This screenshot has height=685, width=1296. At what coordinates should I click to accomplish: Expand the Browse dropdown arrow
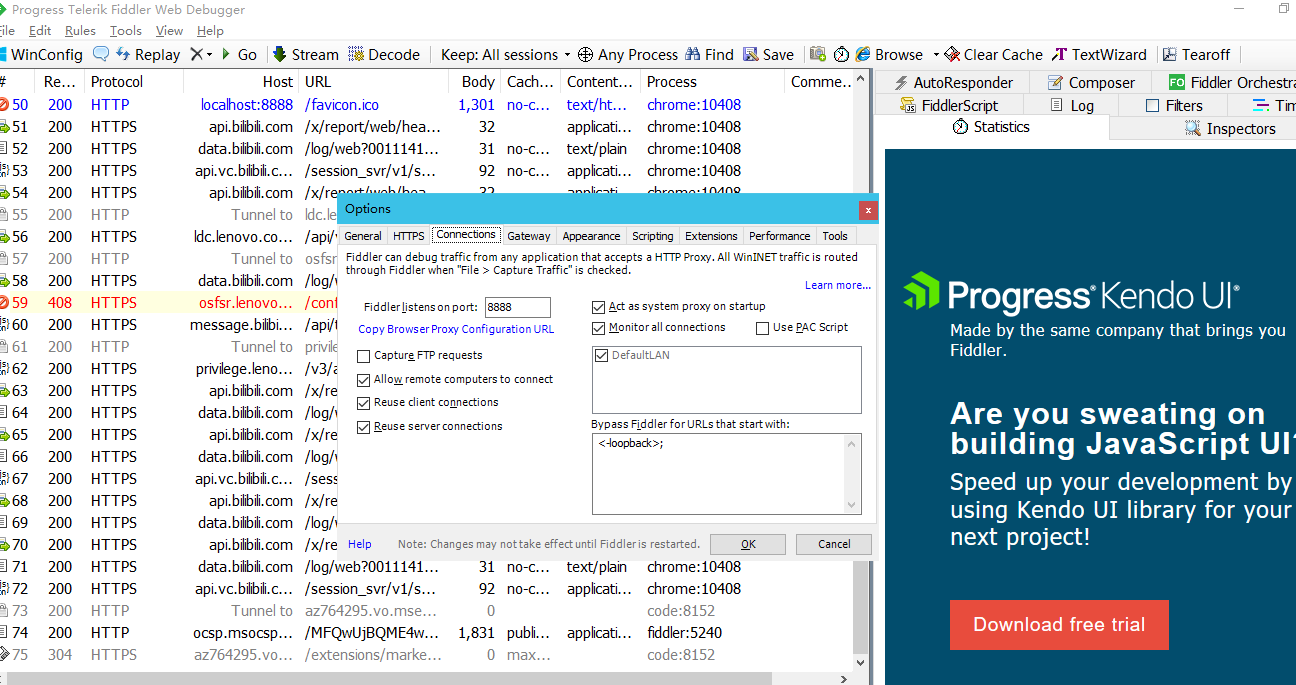936,55
